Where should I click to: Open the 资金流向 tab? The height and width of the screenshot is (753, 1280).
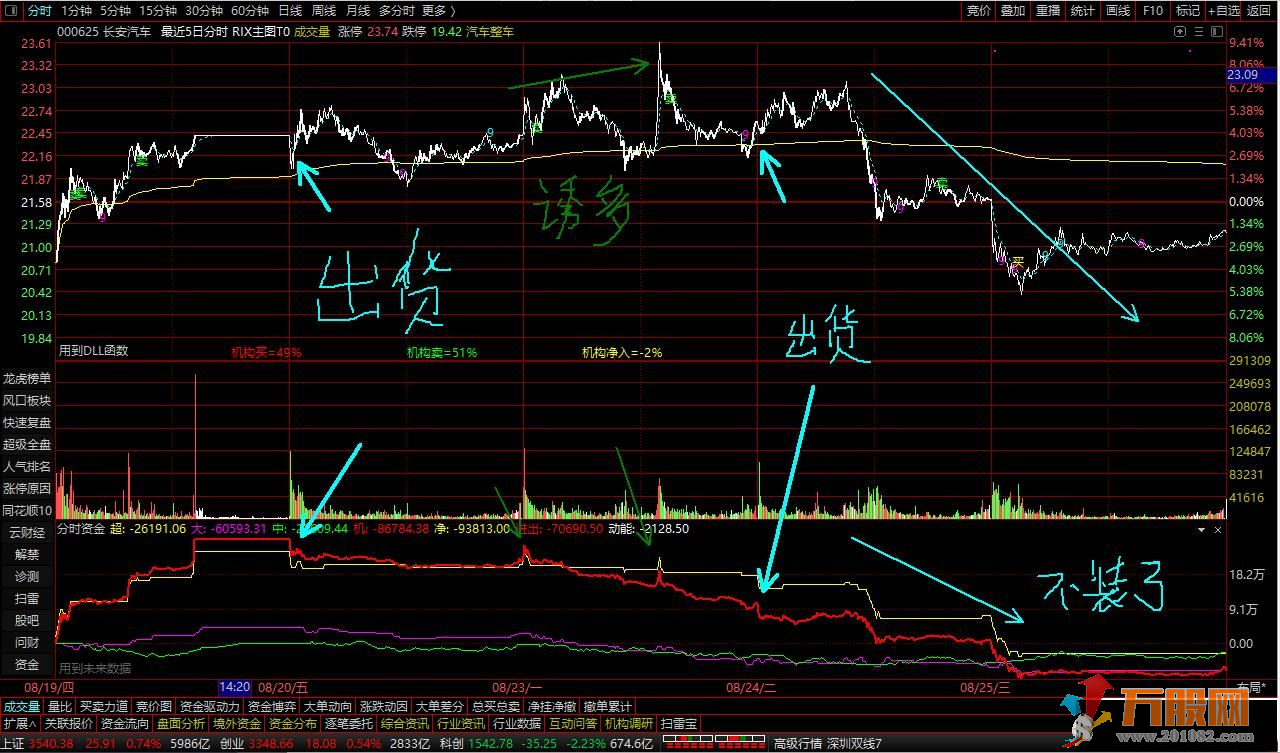point(125,724)
